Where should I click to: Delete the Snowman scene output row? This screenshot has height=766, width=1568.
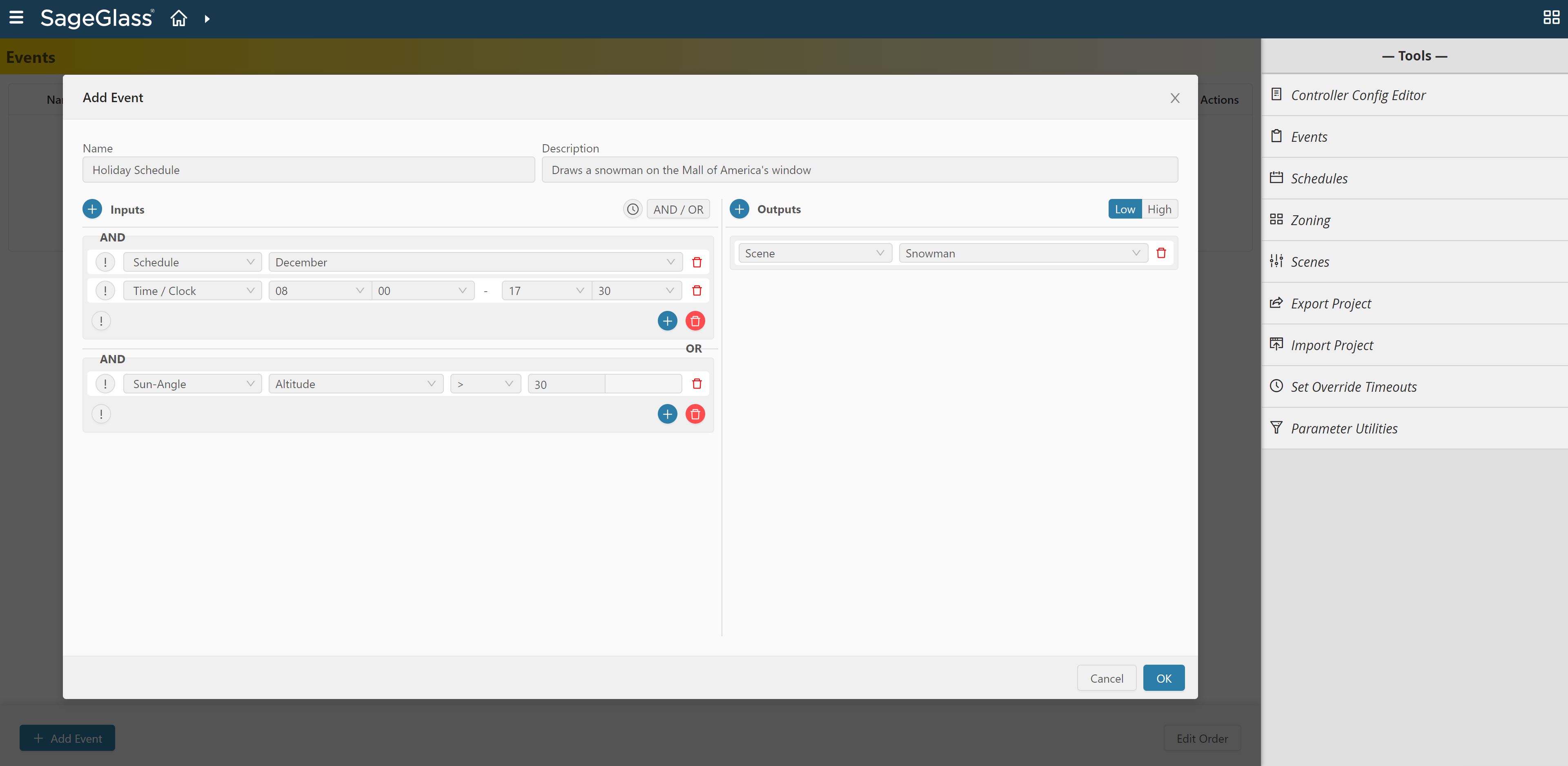coord(1161,253)
